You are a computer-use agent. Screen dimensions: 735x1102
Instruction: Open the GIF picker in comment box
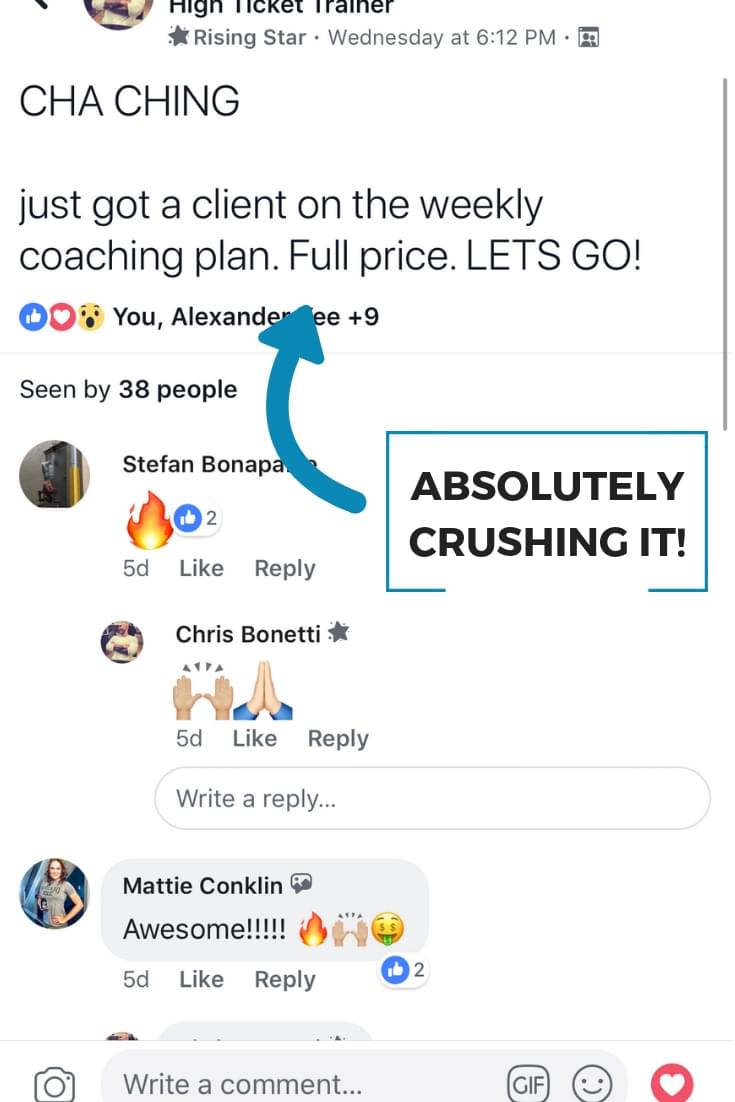coord(528,1084)
